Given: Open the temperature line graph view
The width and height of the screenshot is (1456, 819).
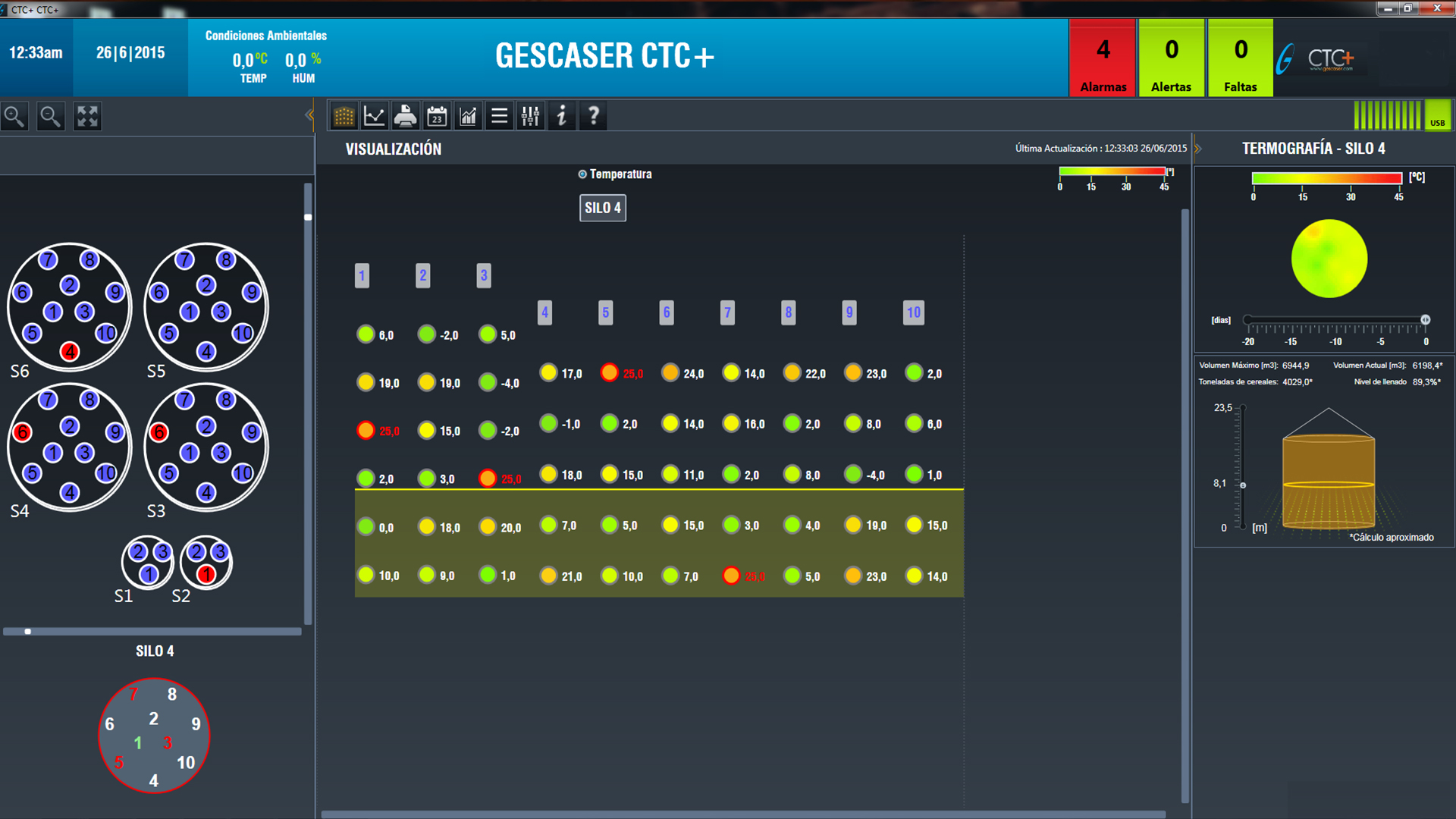Looking at the screenshot, I should tap(375, 116).
